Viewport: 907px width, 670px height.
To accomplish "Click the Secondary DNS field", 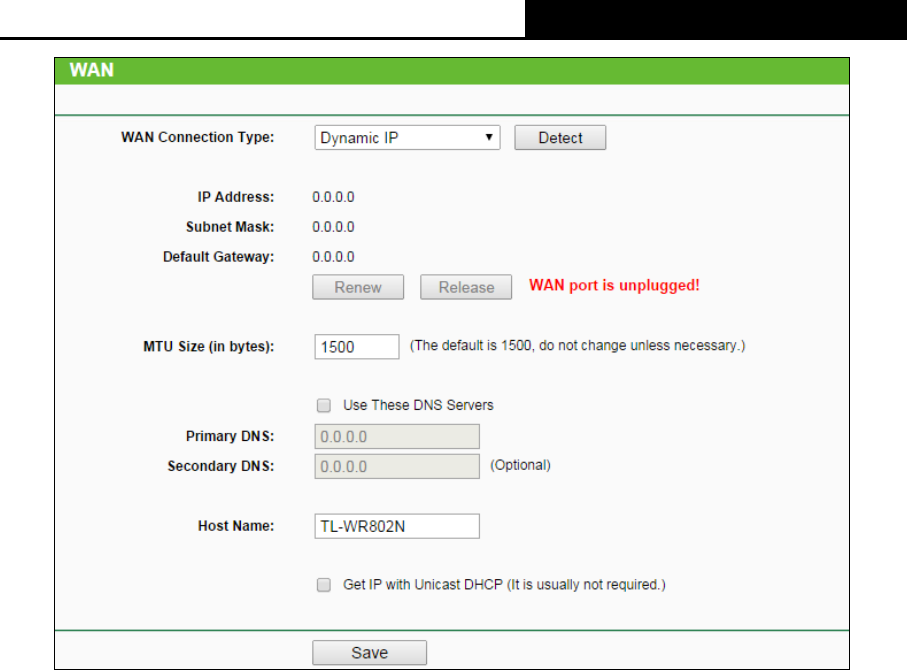I will (397, 466).
